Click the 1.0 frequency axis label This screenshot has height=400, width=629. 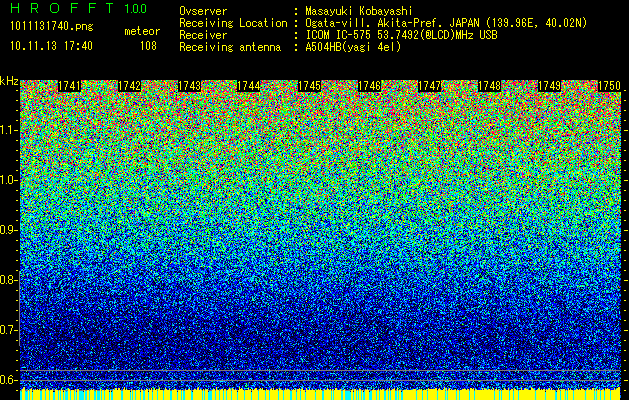pyautogui.click(x=9, y=180)
